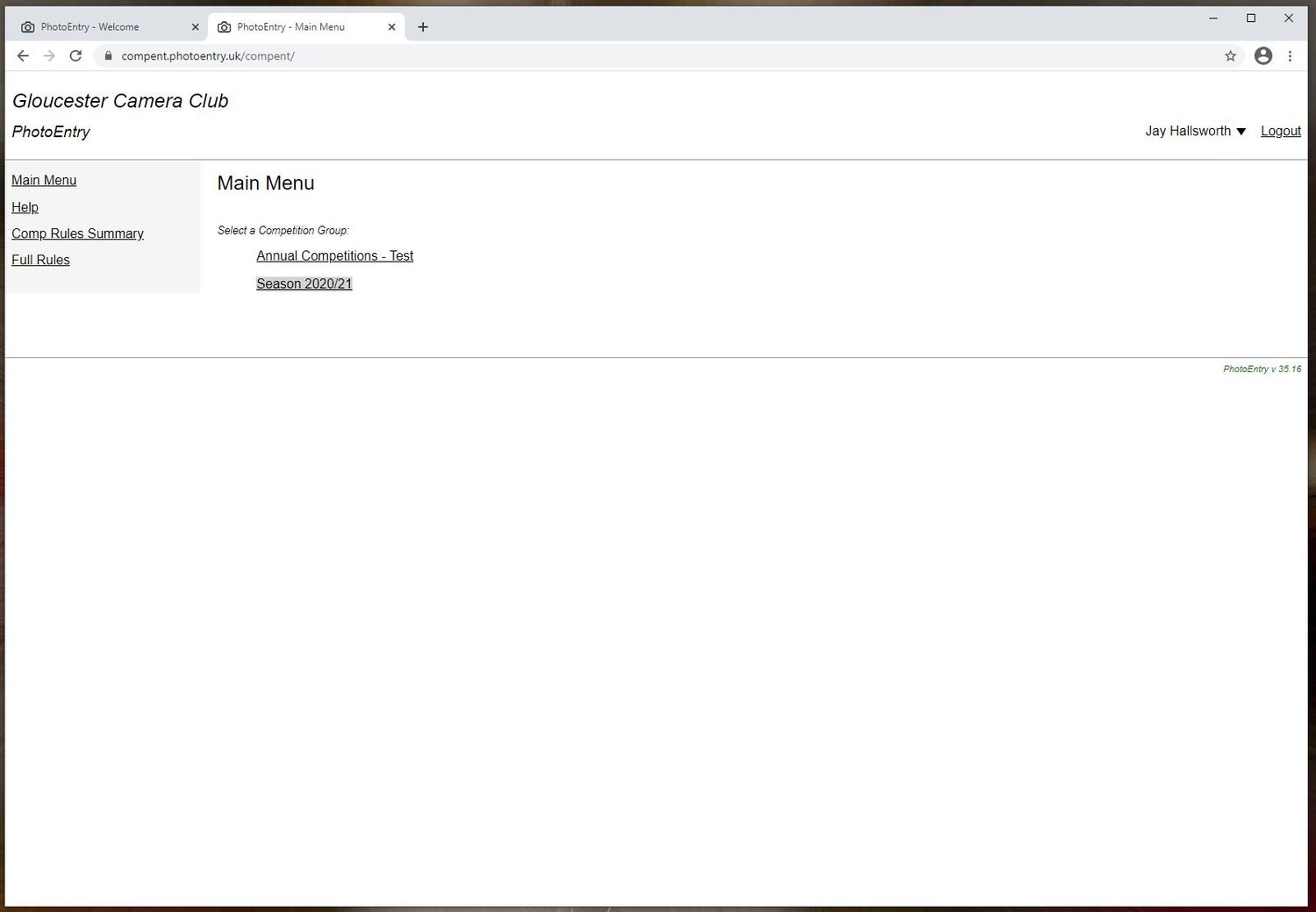
Task: Reload the page with the refresh icon
Action: coord(75,55)
